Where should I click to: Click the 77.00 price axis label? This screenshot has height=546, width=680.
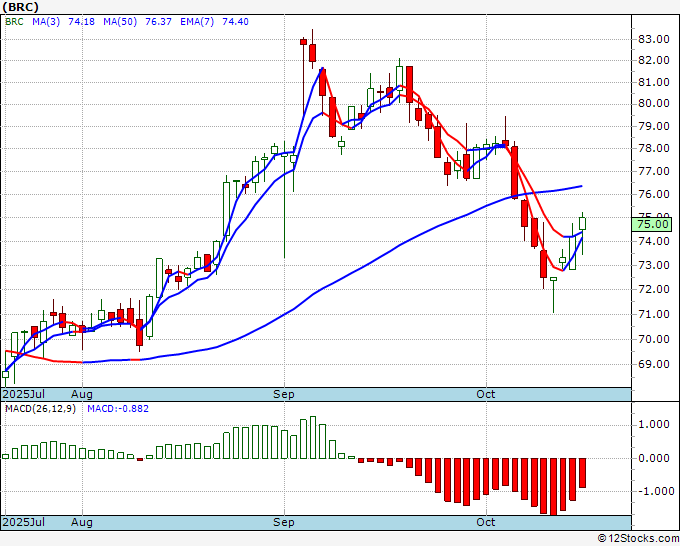tap(654, 171)
